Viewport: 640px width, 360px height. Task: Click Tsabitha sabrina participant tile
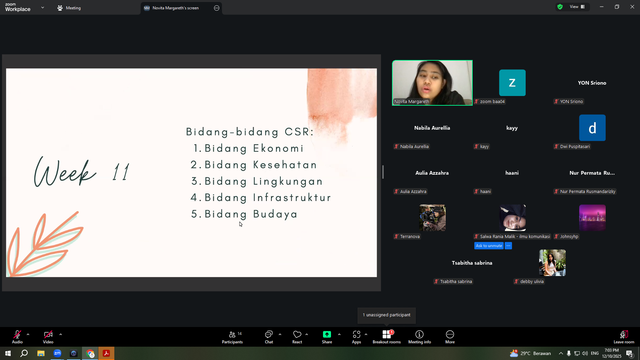[472, 263]
